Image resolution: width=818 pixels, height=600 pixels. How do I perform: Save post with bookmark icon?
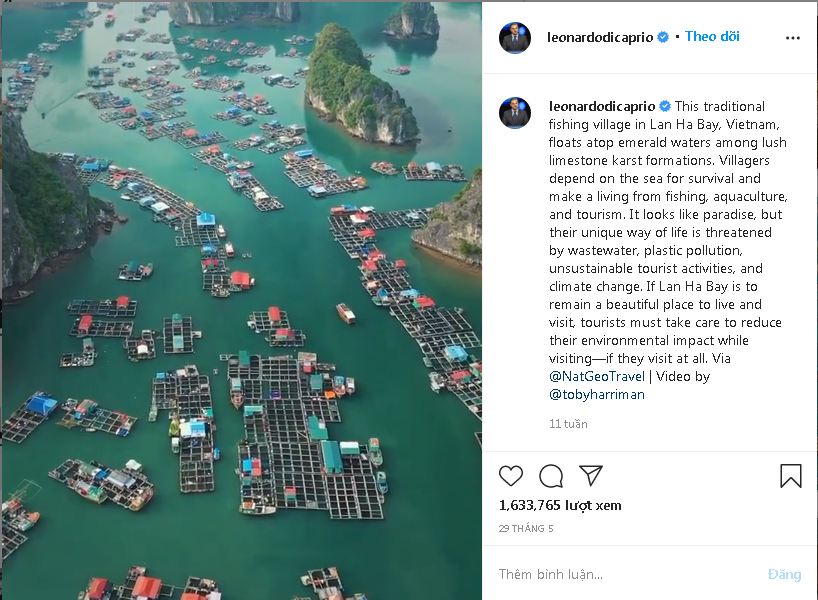click(791, 476)
